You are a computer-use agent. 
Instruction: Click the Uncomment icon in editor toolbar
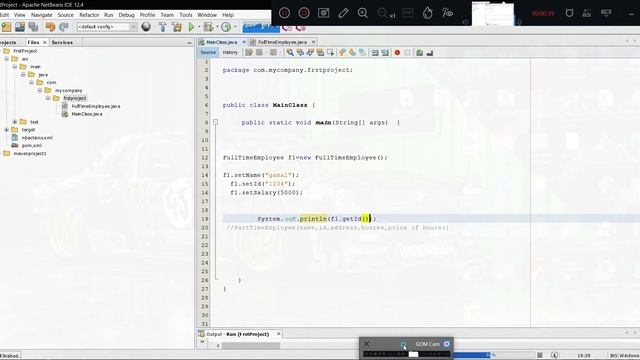[429, 52]
